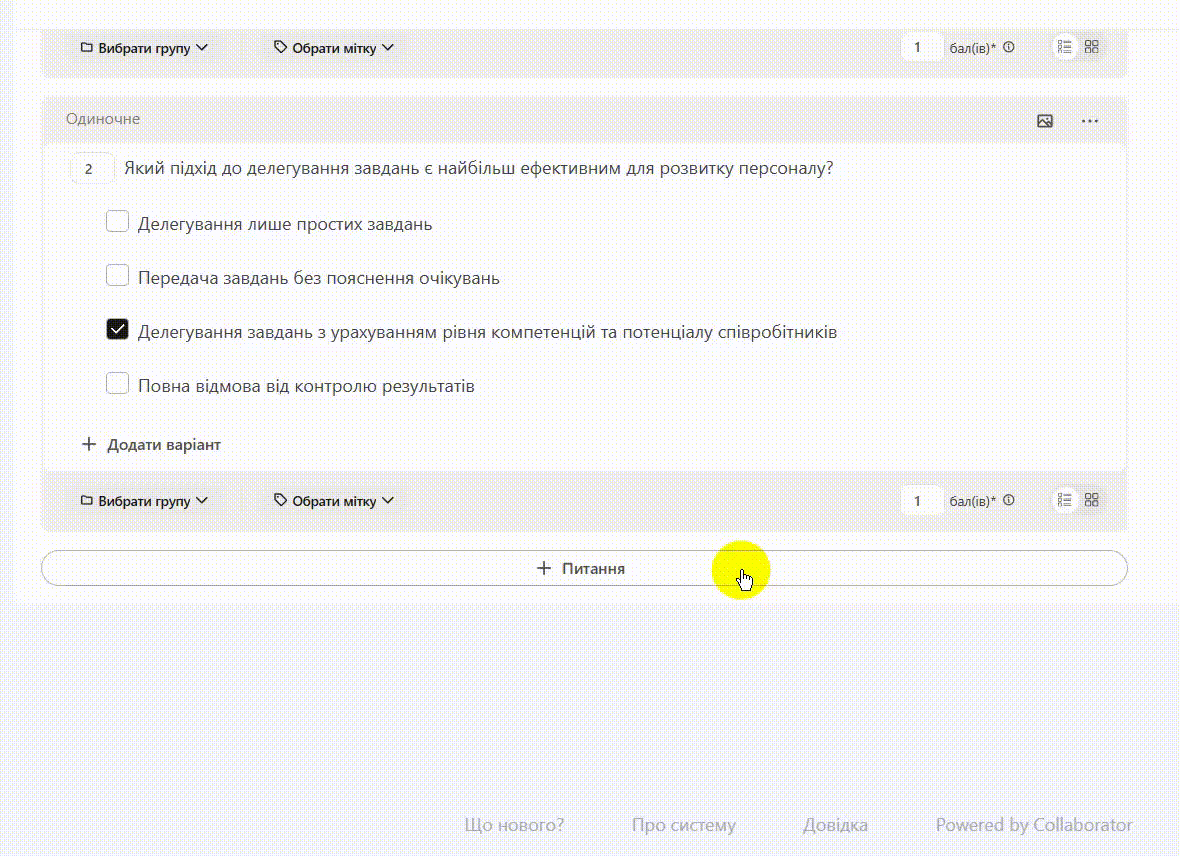
Task: Select grid view icon in the top question footer
Action: [x=1092, y=47]
